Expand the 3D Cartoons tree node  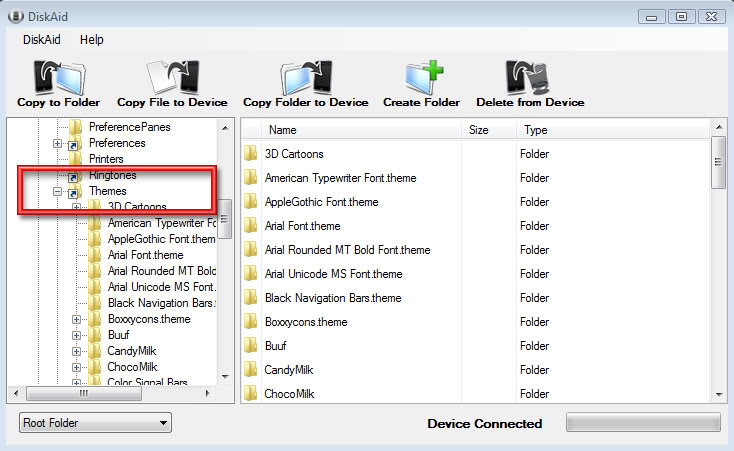(x=76, y=207)
